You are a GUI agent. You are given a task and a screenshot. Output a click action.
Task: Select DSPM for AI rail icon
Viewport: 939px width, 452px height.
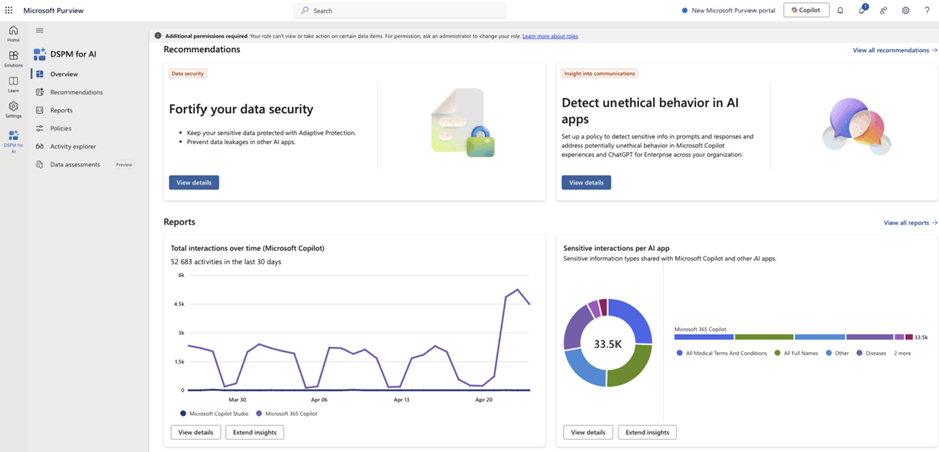(x=13, y=142)
